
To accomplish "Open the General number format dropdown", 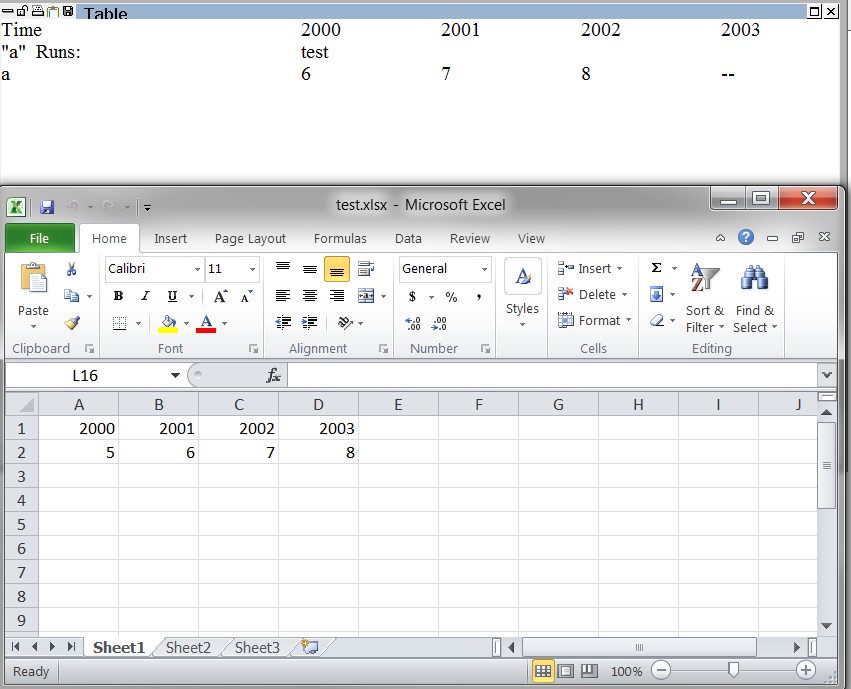I will coord(484,269).
